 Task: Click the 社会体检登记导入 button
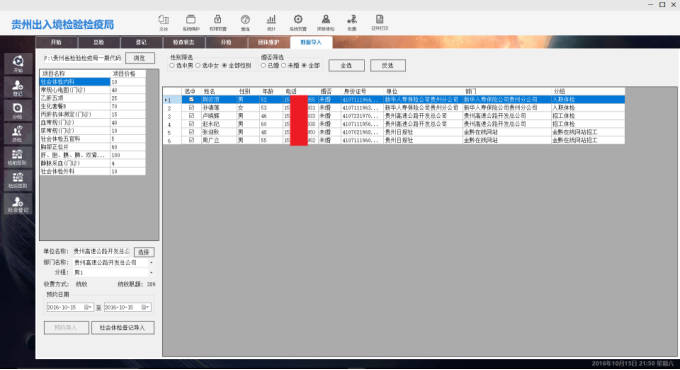(123, 327)
